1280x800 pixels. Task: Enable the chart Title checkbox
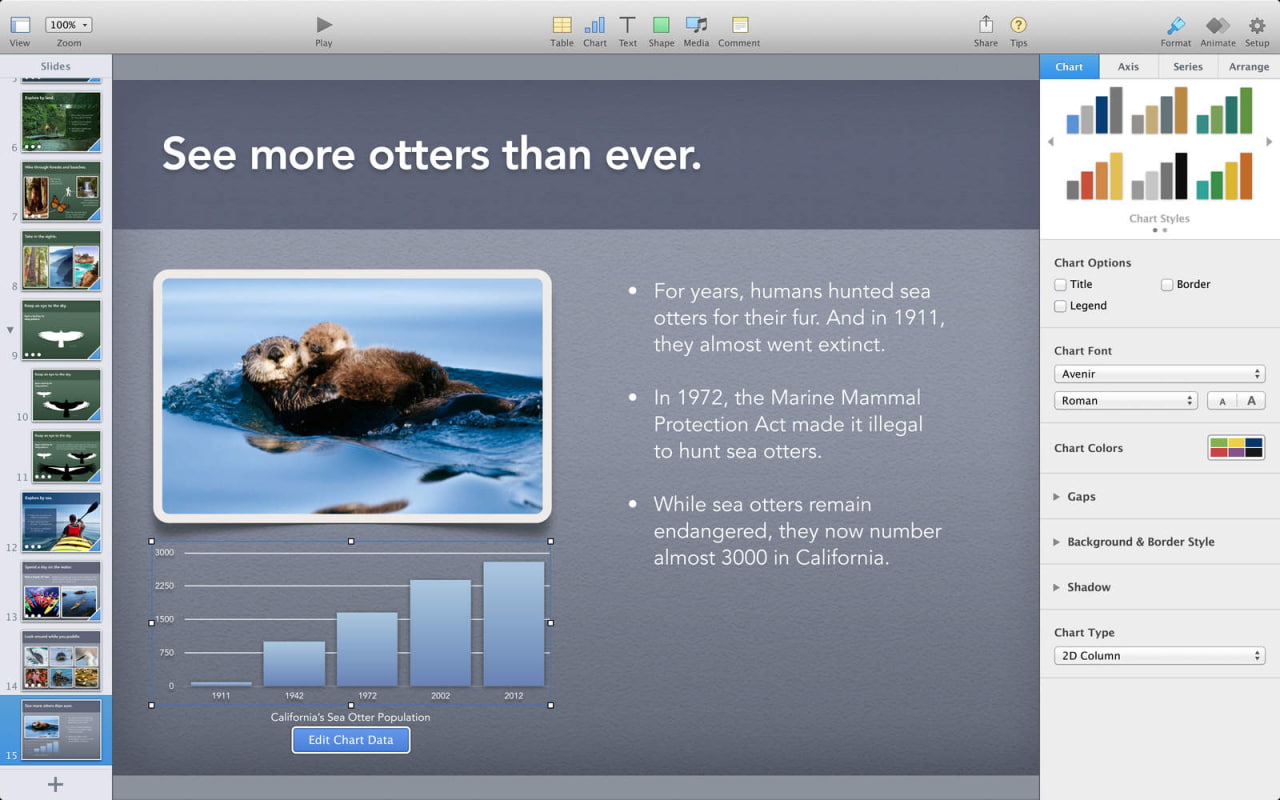coord(1060,285)
